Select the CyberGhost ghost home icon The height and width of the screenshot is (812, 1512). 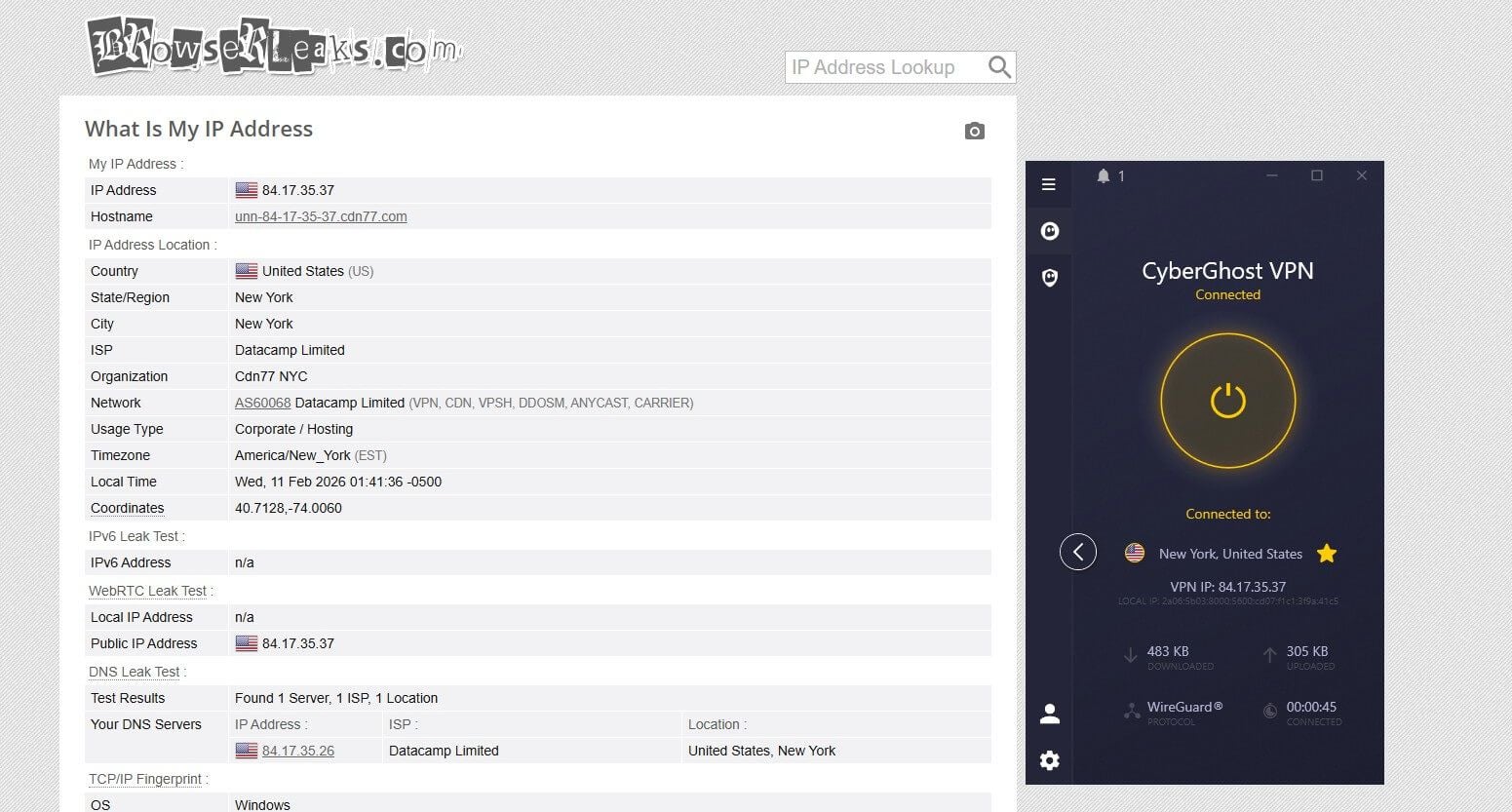(x=1049, y=231)
